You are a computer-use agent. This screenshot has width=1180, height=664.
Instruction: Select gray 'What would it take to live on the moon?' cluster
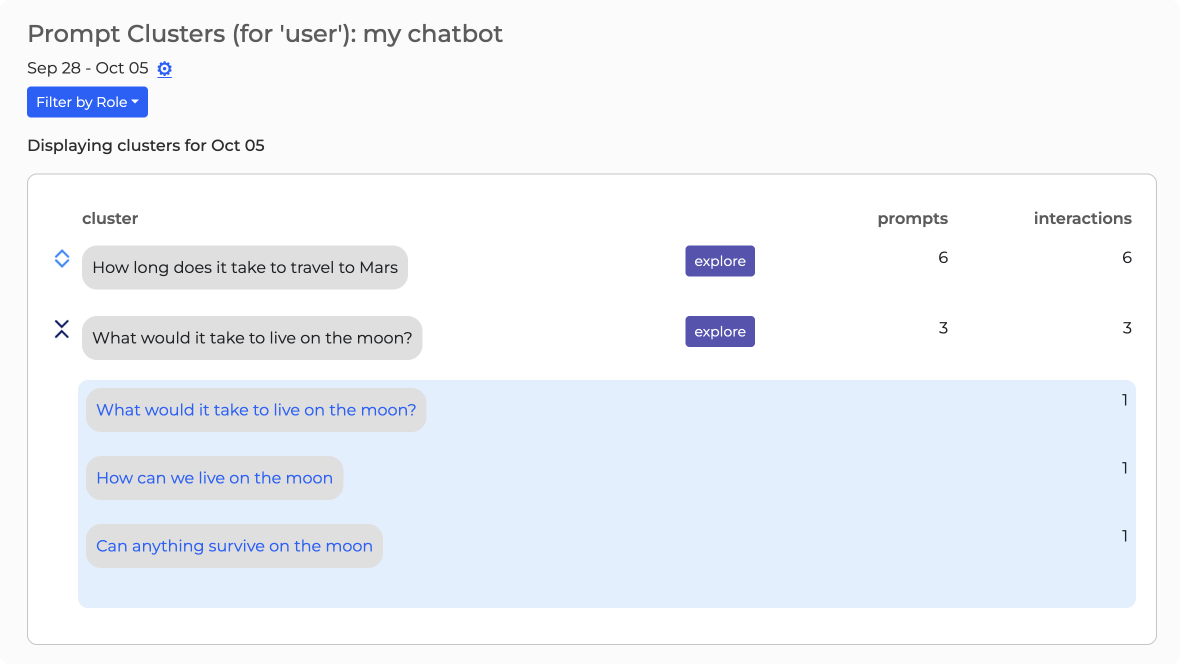point(252,338)
